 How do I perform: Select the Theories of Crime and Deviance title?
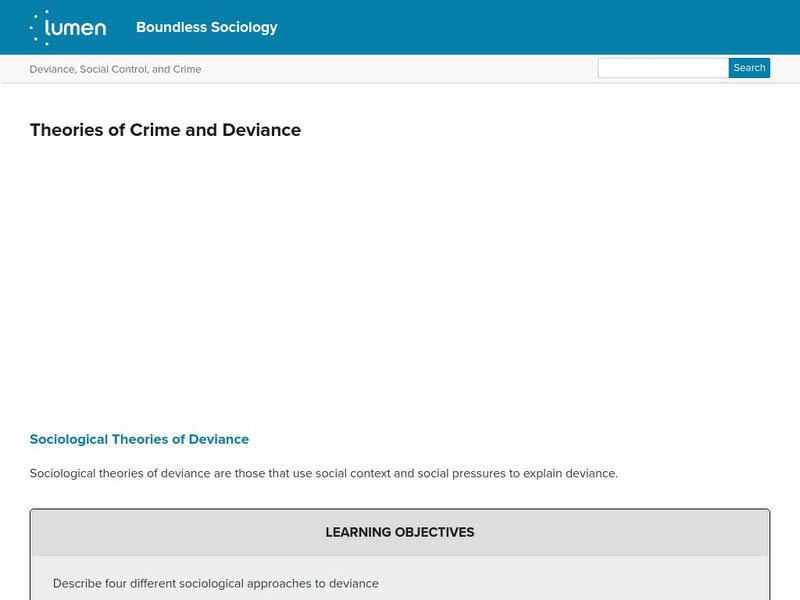[x=165, y=130]
